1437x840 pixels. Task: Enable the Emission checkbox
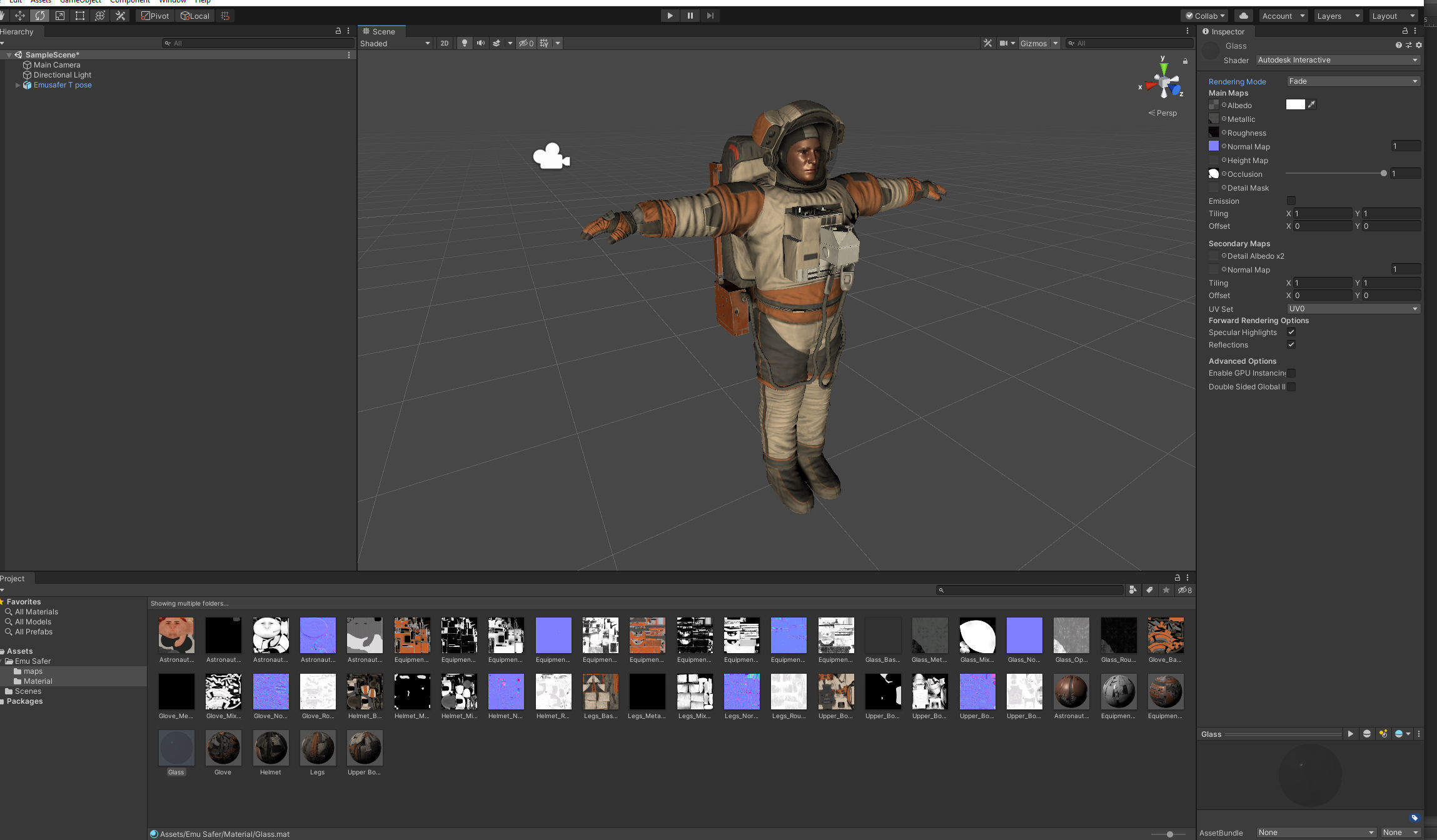(1291, 201)
